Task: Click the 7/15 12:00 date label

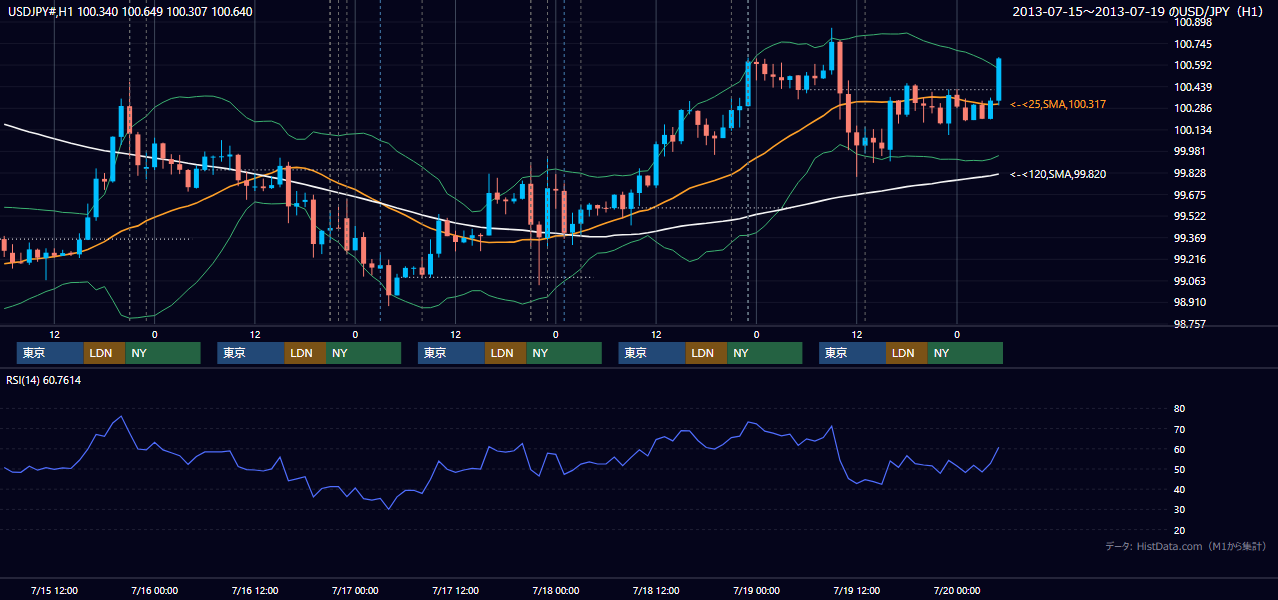Action: click(55, 590)
